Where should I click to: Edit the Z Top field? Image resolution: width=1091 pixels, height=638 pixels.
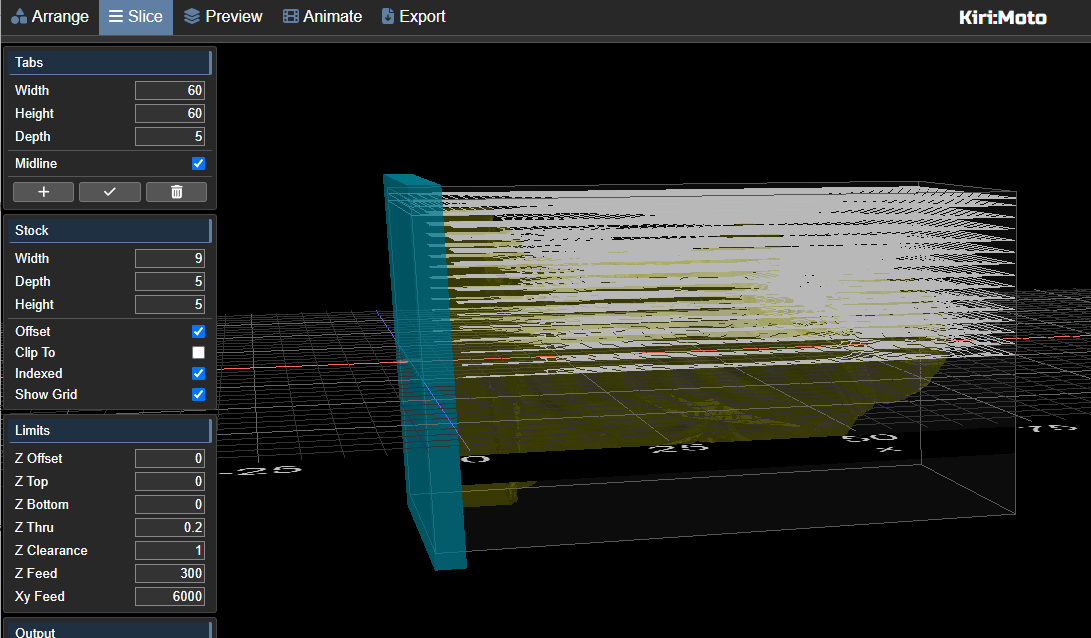point(170,481)
